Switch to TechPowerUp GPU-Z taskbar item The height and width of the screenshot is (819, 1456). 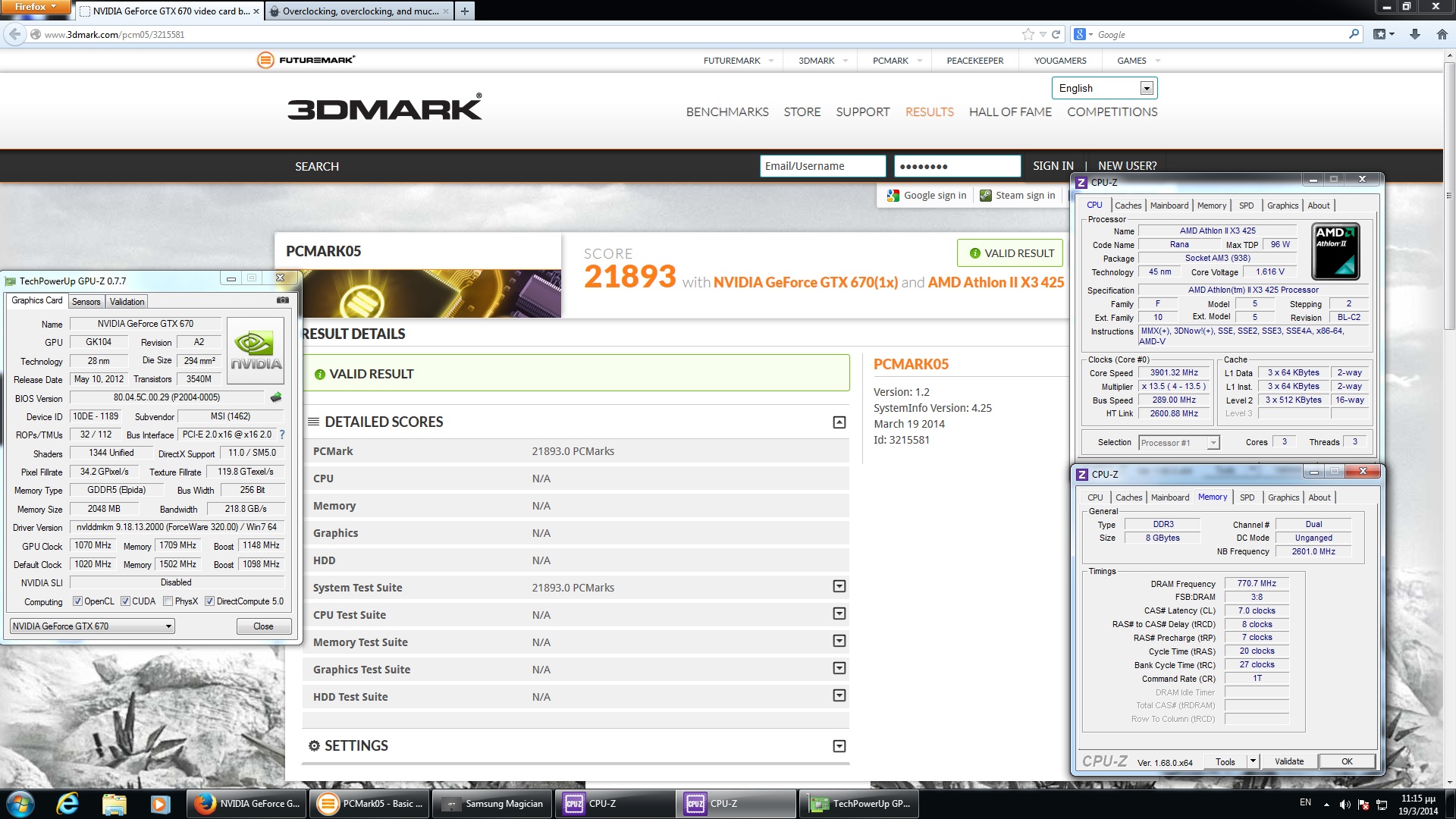point(859,804)
